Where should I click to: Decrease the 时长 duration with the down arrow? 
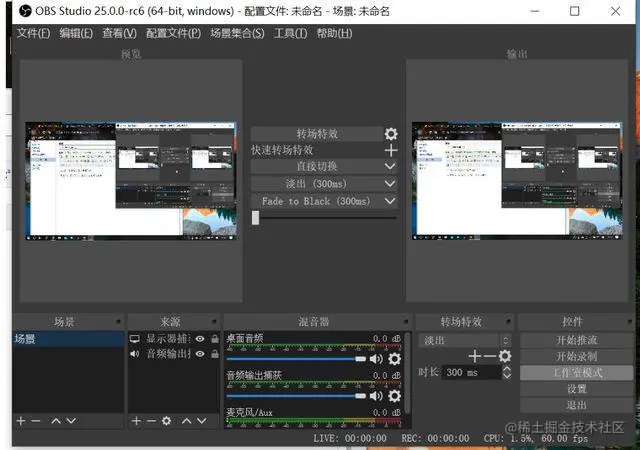pyautogui.click(x=507, y=376)
